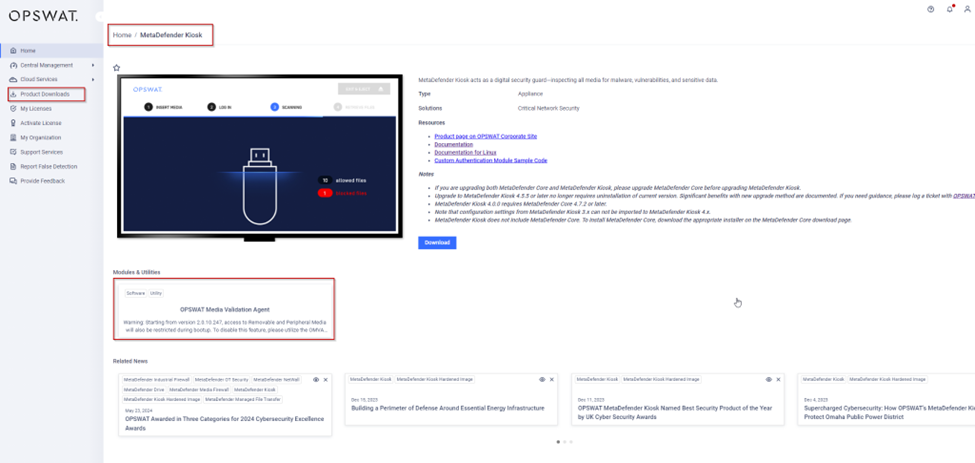This screenshot has height=463, width=975.
Task: Click the Software tag on the module card
Action: pos(136,293)
